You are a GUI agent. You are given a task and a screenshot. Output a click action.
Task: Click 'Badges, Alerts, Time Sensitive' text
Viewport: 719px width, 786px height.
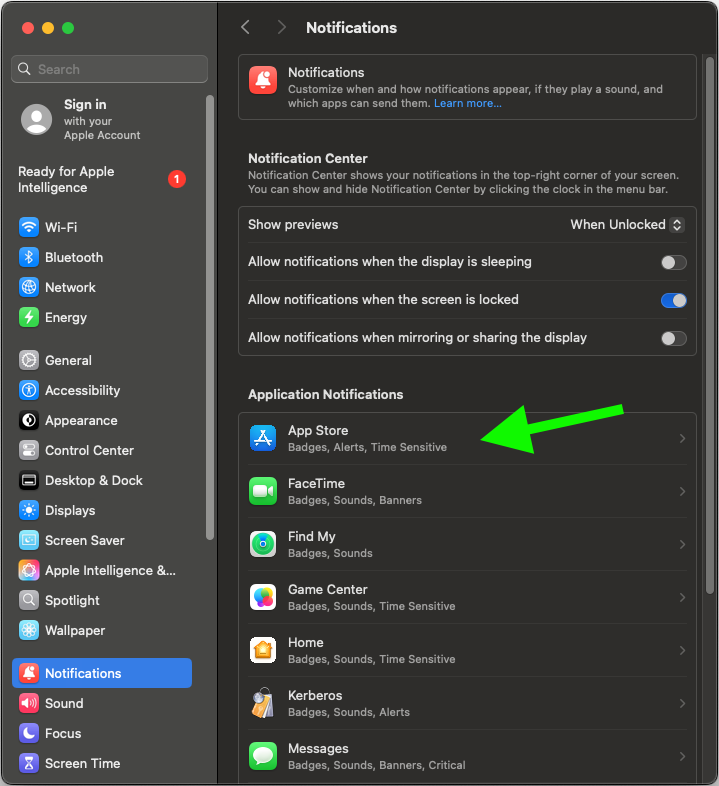(367, 447)
